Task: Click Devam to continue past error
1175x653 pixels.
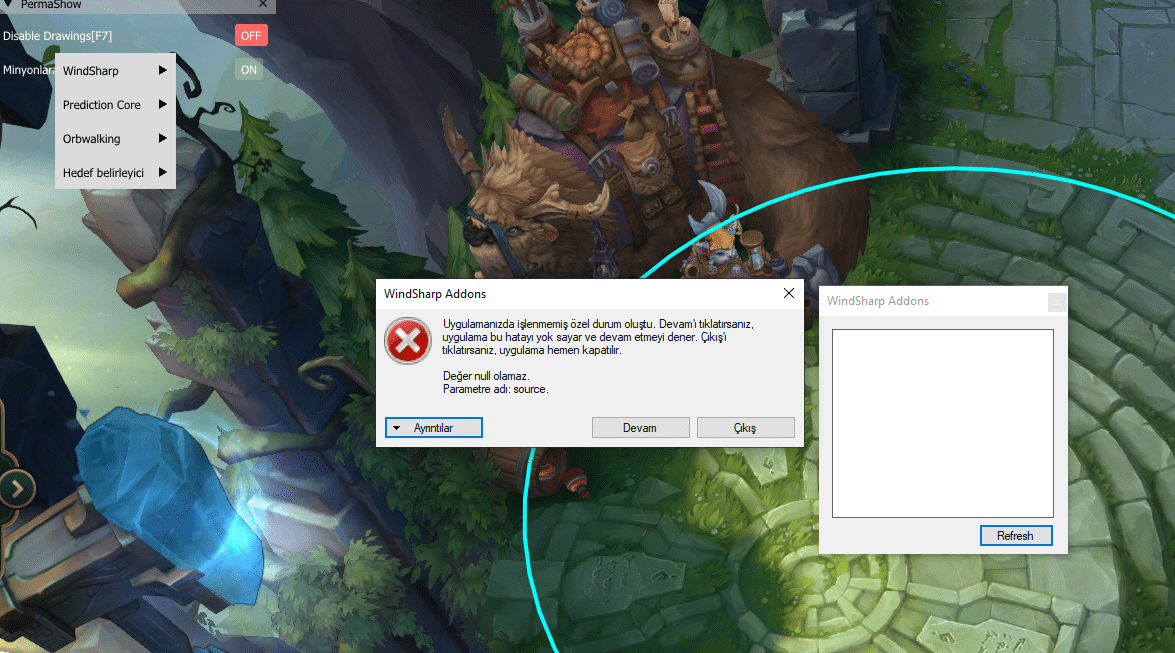Action: click(640, 427)
